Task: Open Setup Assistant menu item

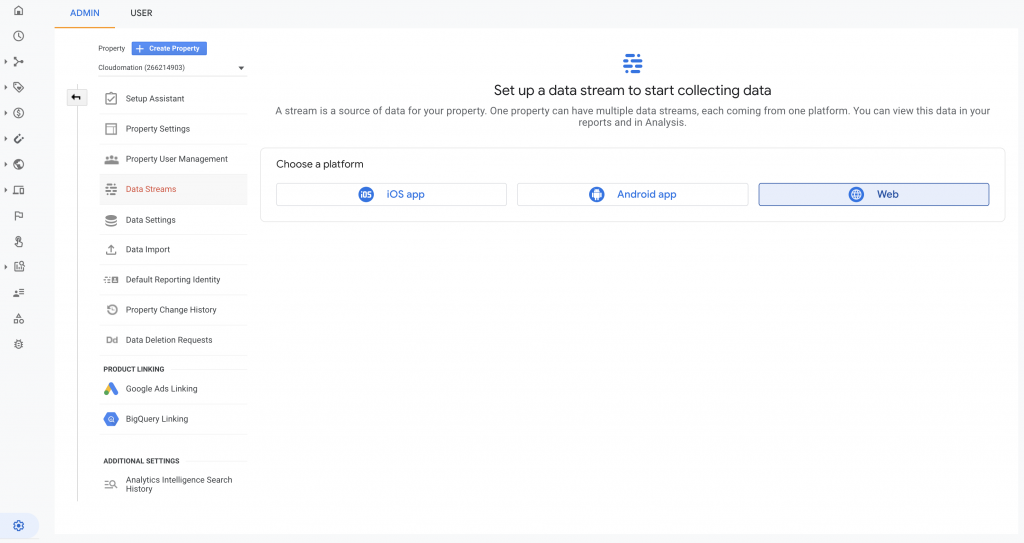Action: tap(173, 99)
